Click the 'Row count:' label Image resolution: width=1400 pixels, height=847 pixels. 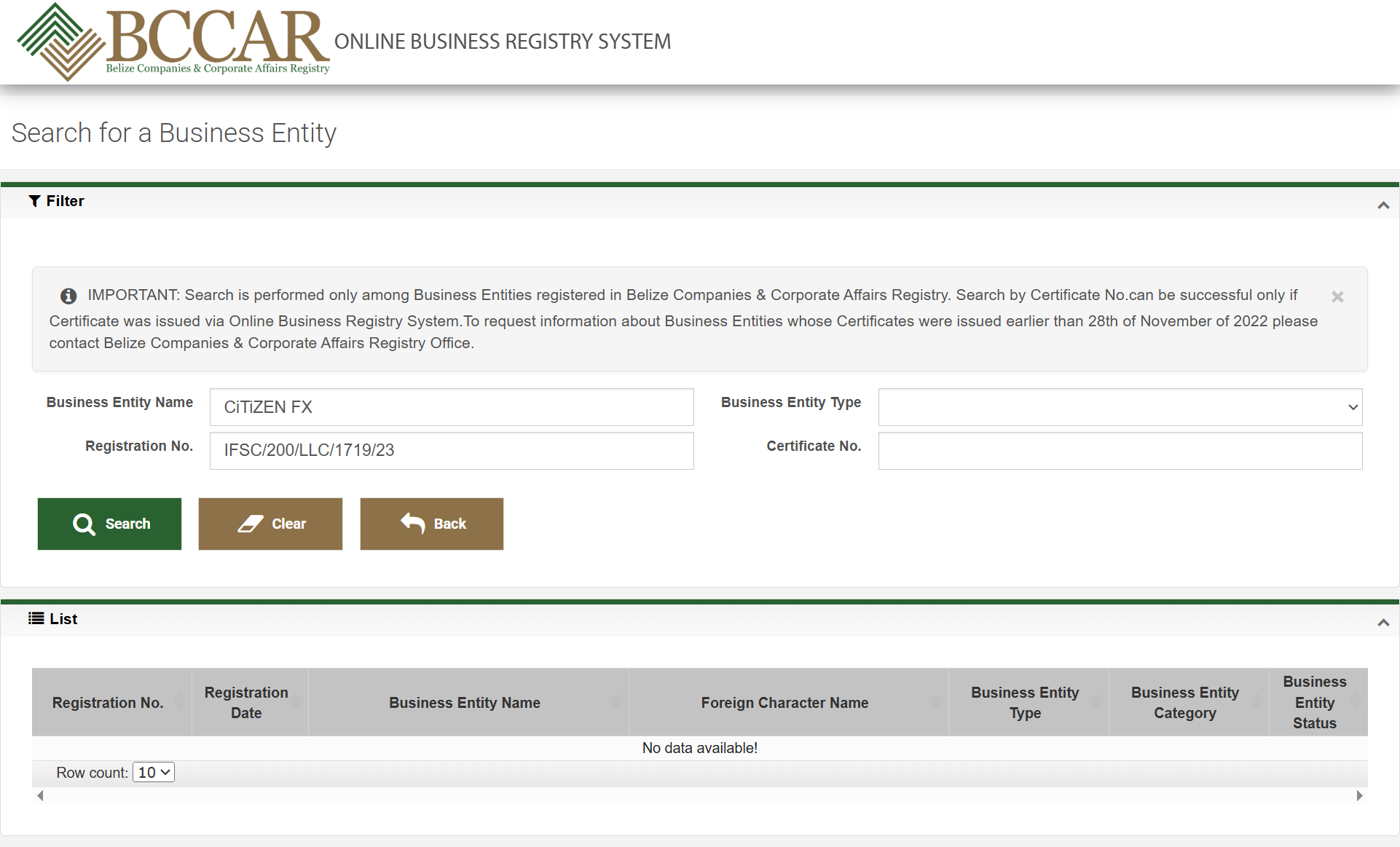coord(92,773)
